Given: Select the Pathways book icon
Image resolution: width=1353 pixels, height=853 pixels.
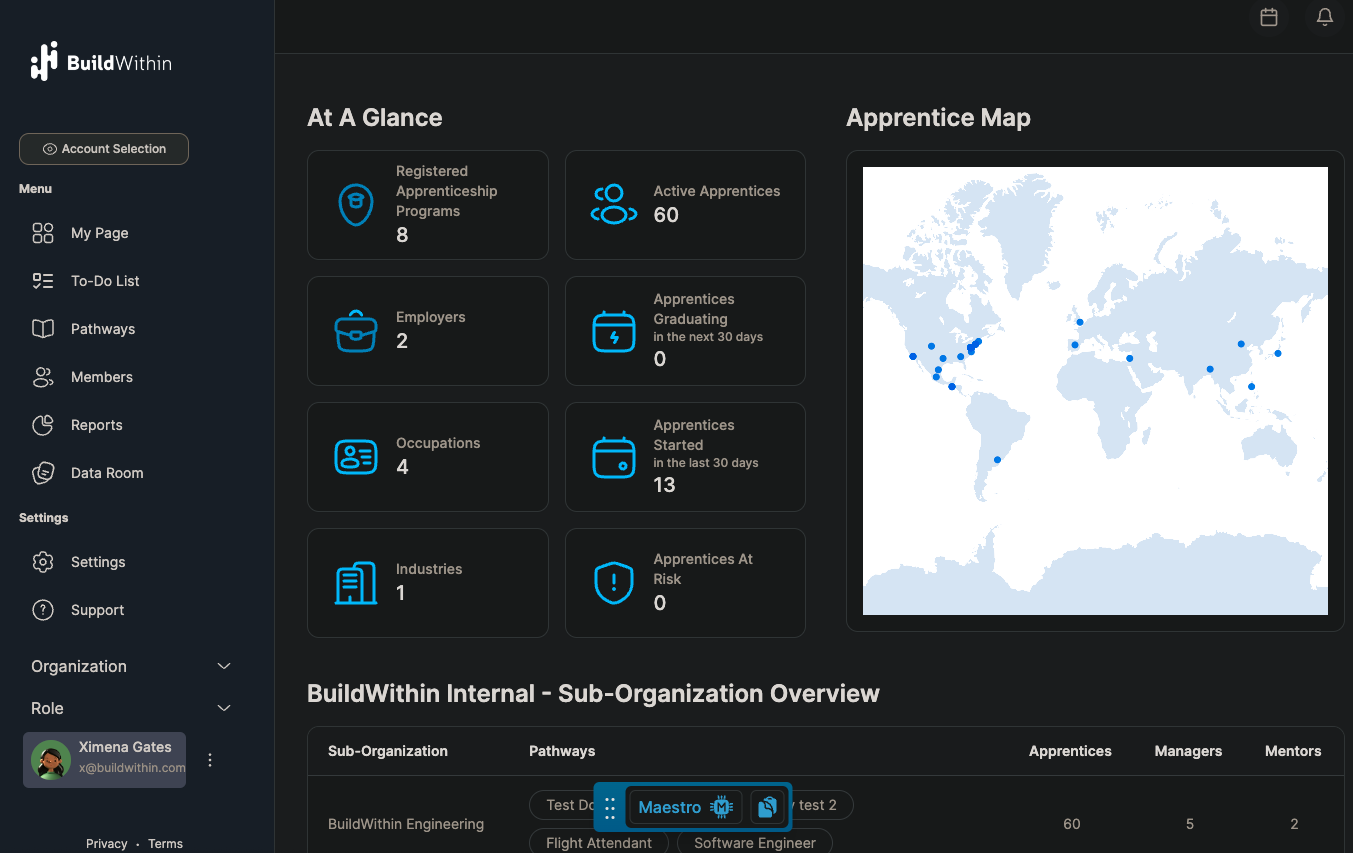Looking at the screenshot, I should 42,328.
